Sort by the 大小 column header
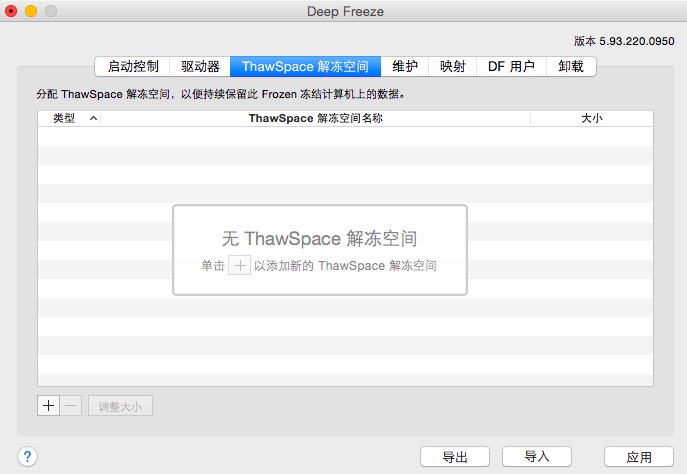 coord(591,118)
